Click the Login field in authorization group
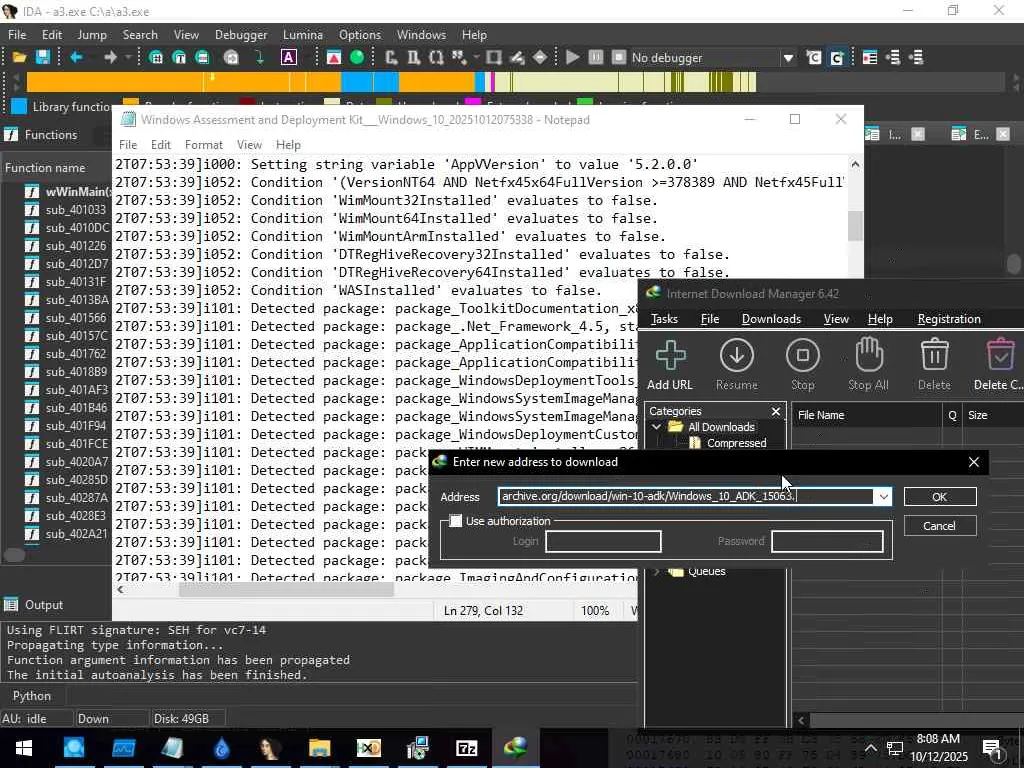 click(603, 541)
